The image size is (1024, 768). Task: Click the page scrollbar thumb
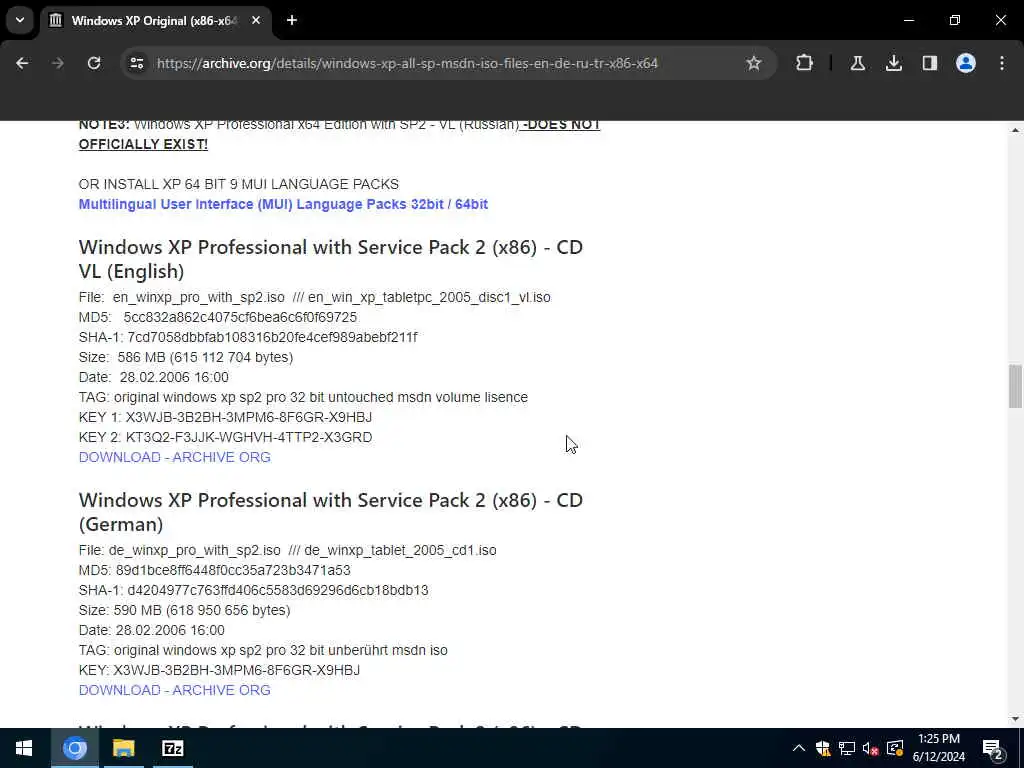[x=1015, y=386]
